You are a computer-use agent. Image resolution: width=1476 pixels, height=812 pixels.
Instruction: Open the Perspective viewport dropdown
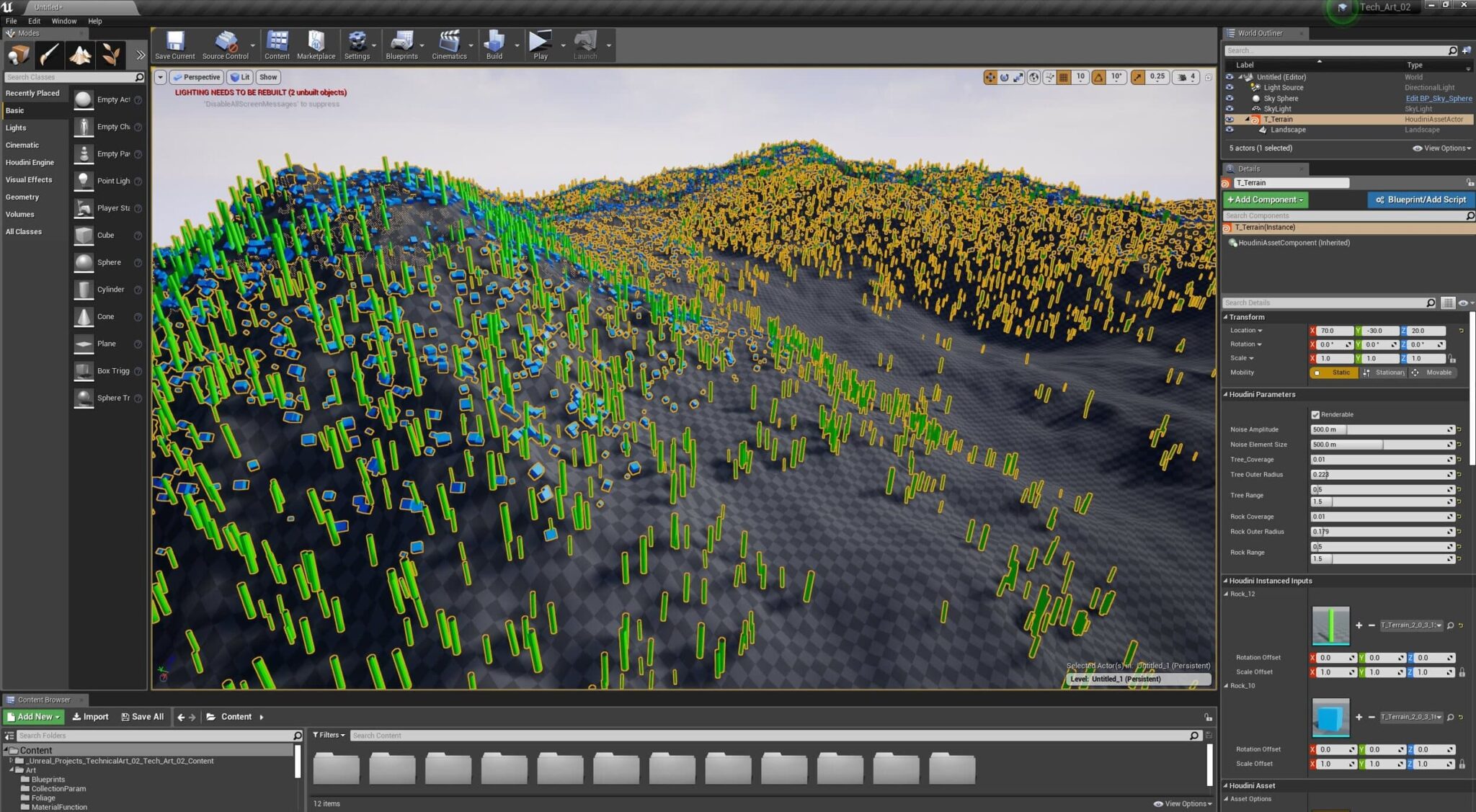point(196,77)
